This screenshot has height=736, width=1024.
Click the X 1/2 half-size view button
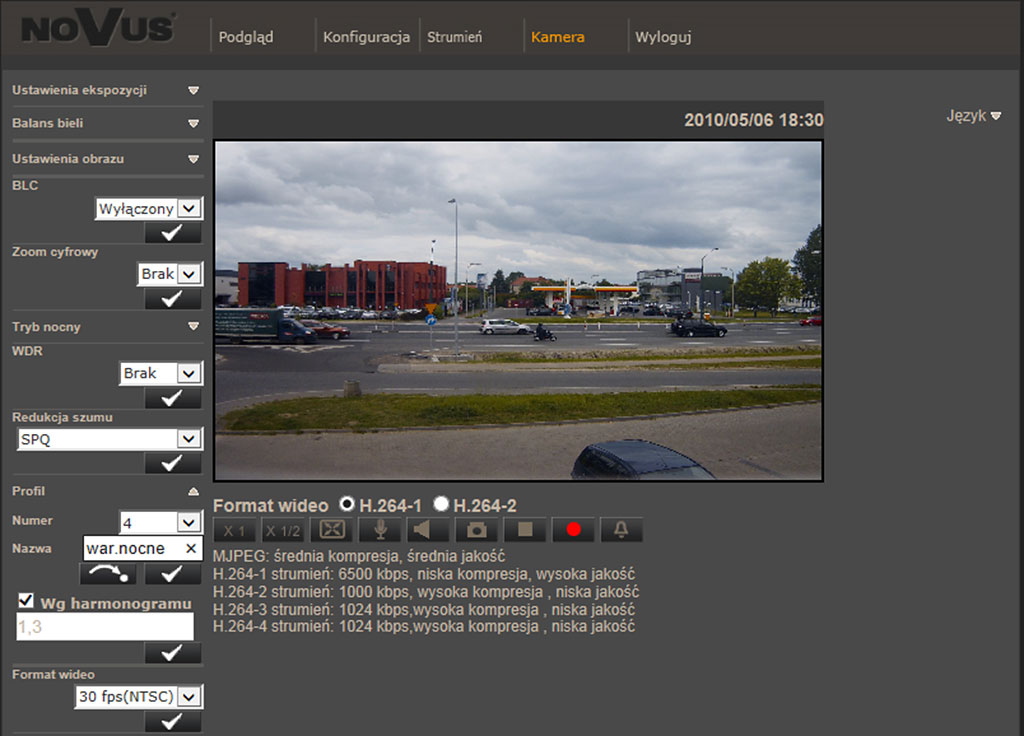click(283, 530)
